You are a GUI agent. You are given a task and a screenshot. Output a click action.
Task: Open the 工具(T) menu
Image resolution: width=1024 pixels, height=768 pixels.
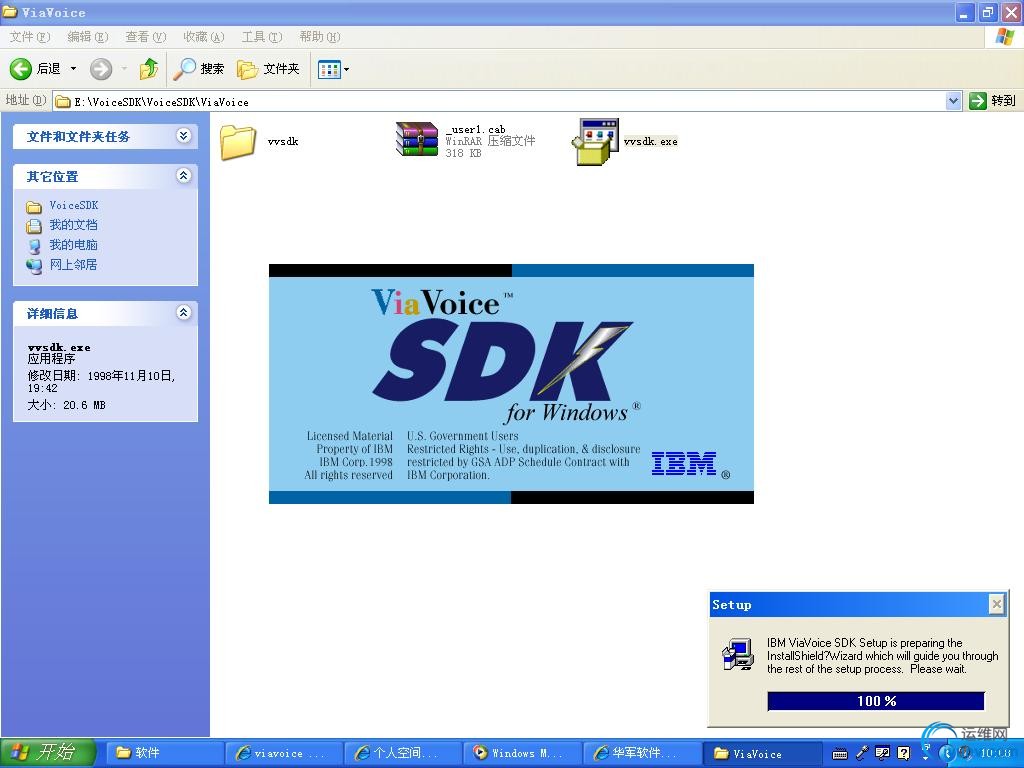262,37
